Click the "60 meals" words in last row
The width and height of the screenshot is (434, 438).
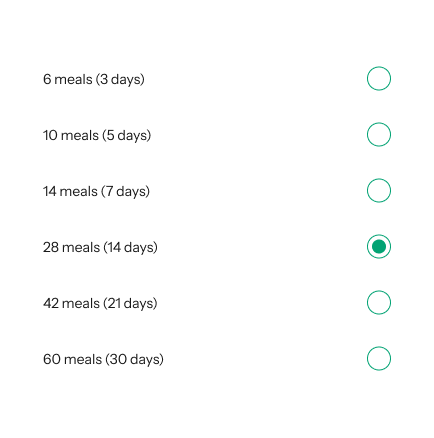pos(72,359)
